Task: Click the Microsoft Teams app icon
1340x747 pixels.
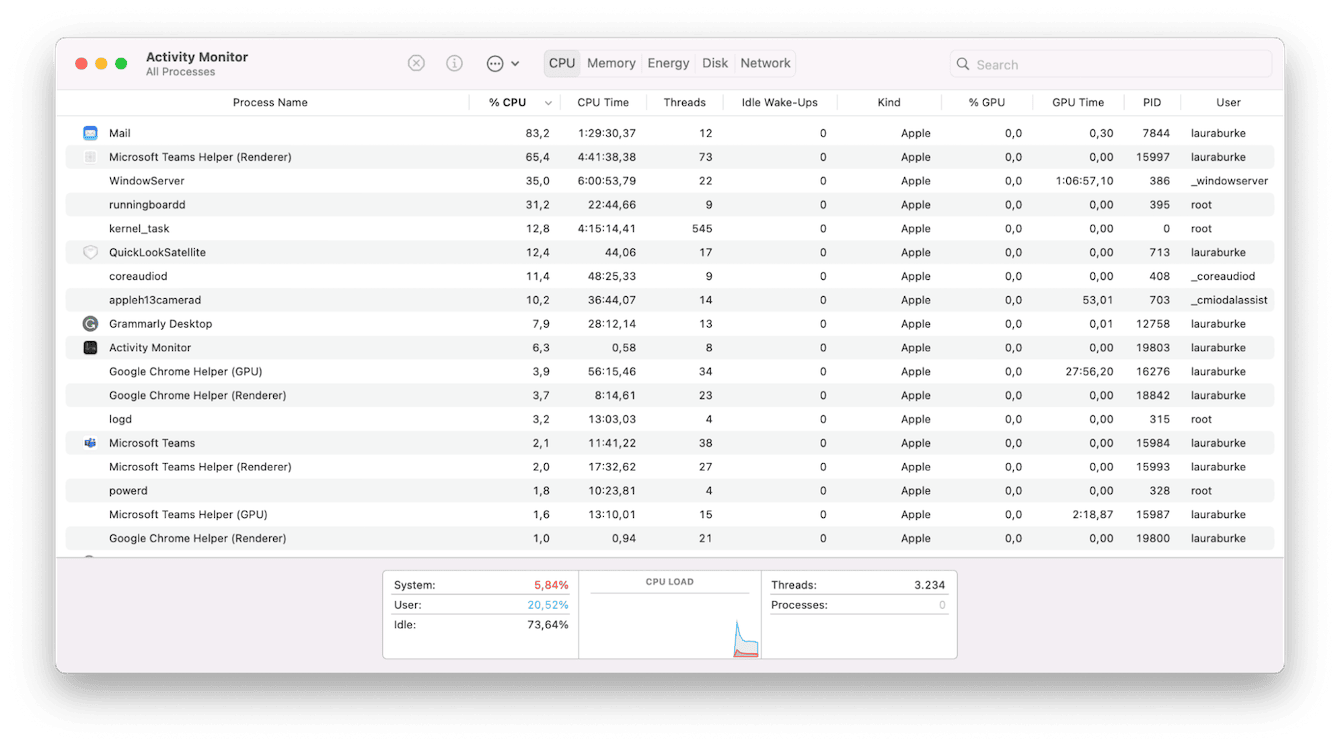Action: point(90,442)
